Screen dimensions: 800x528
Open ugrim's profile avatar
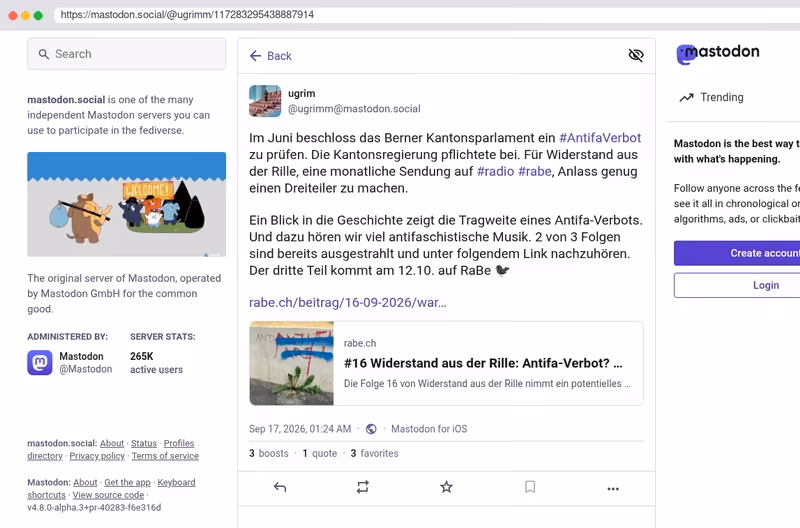(x=265, y=101)
